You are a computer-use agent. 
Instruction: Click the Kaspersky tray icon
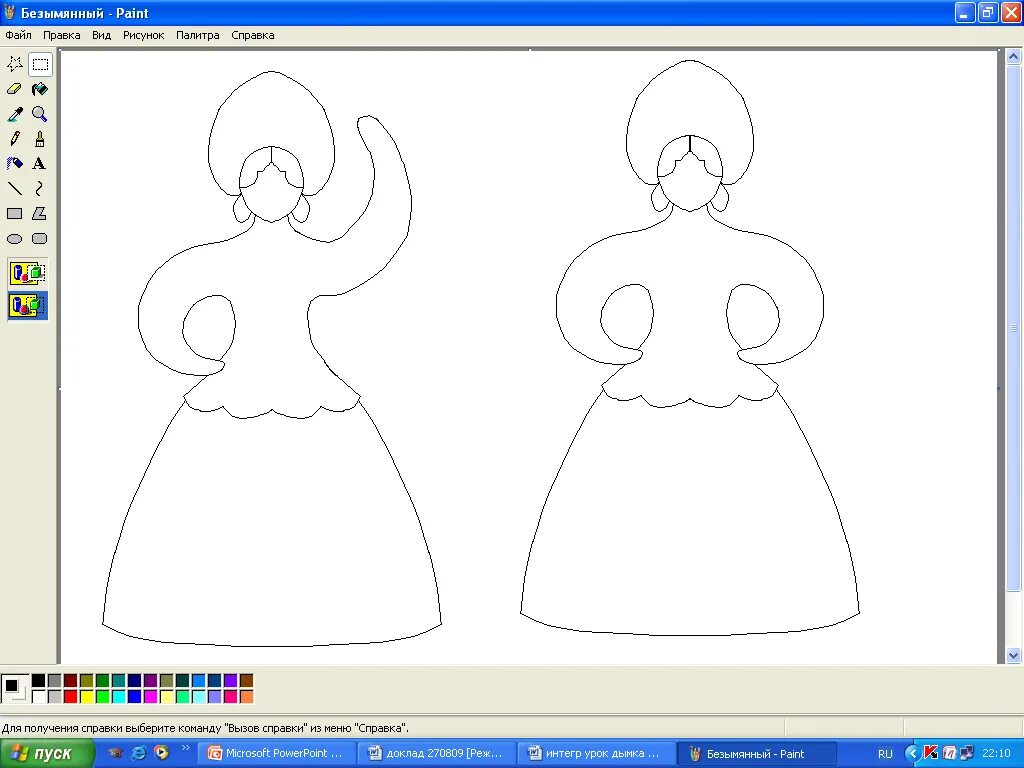pyautogui.click(x=931, y=754)
